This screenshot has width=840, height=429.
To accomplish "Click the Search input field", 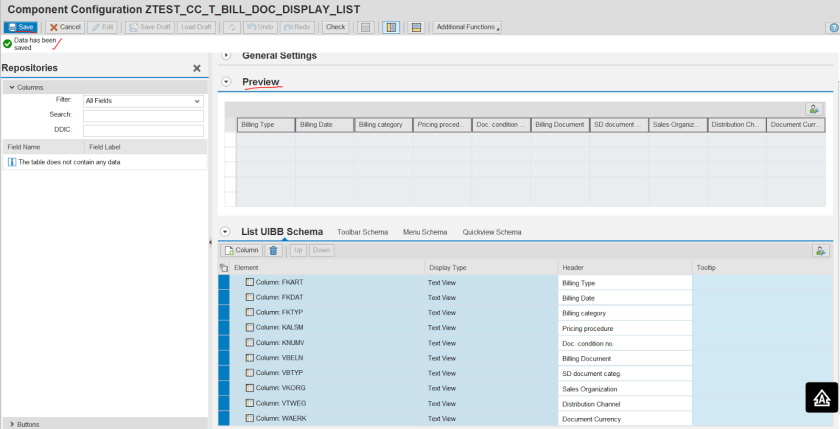I will (143, 115).
